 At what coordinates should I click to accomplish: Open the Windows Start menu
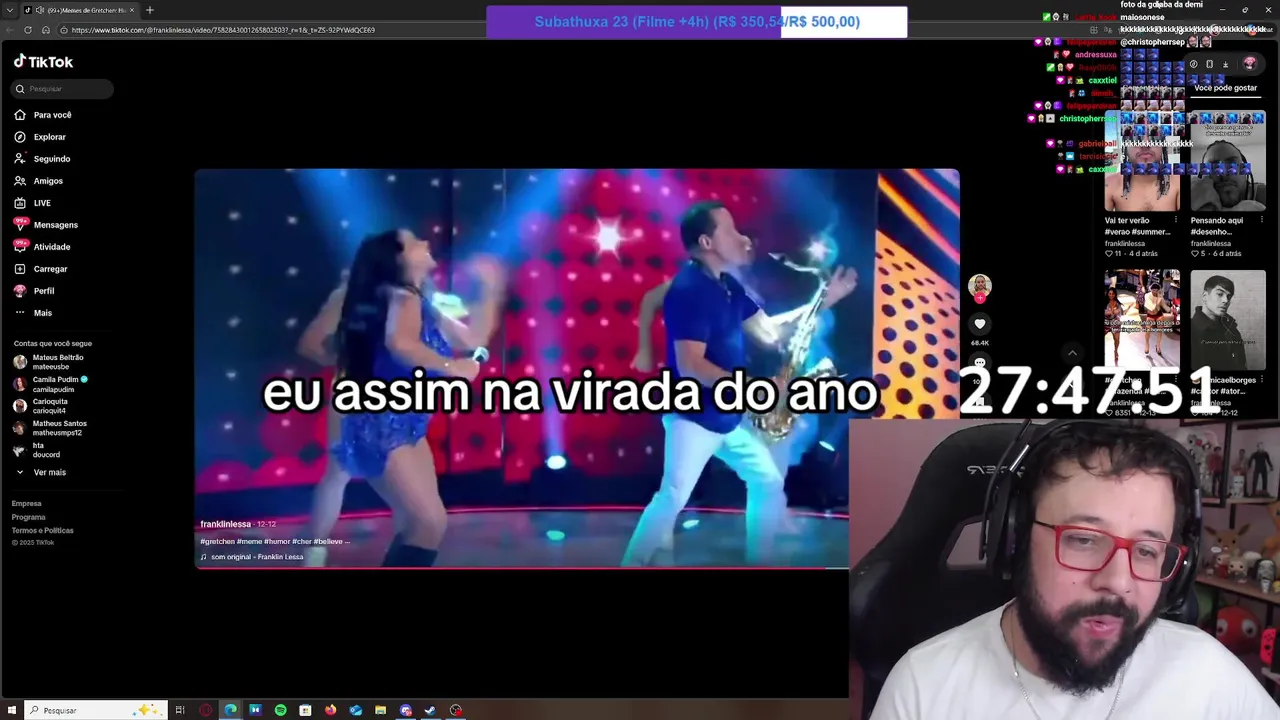point(12,710)
